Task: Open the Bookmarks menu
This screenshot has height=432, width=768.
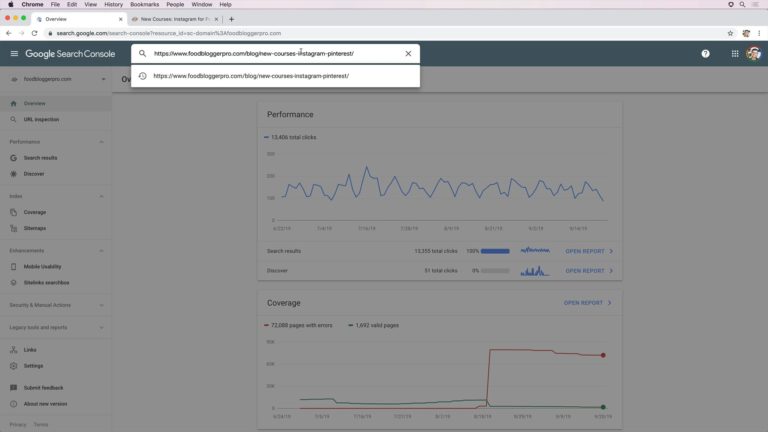Action: point(144,4)
